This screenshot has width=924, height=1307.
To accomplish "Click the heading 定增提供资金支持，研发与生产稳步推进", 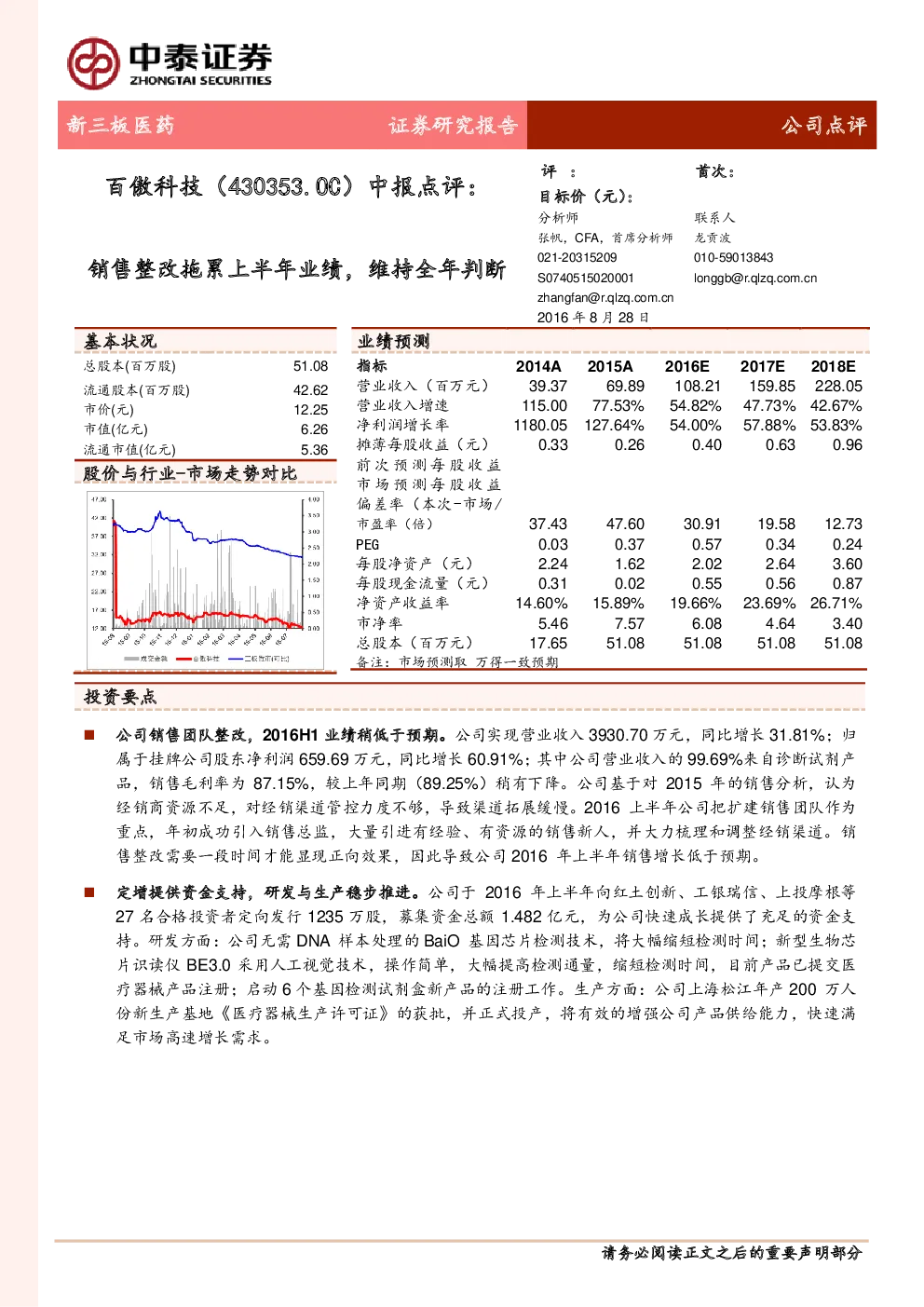I will [x=269, y=892].
